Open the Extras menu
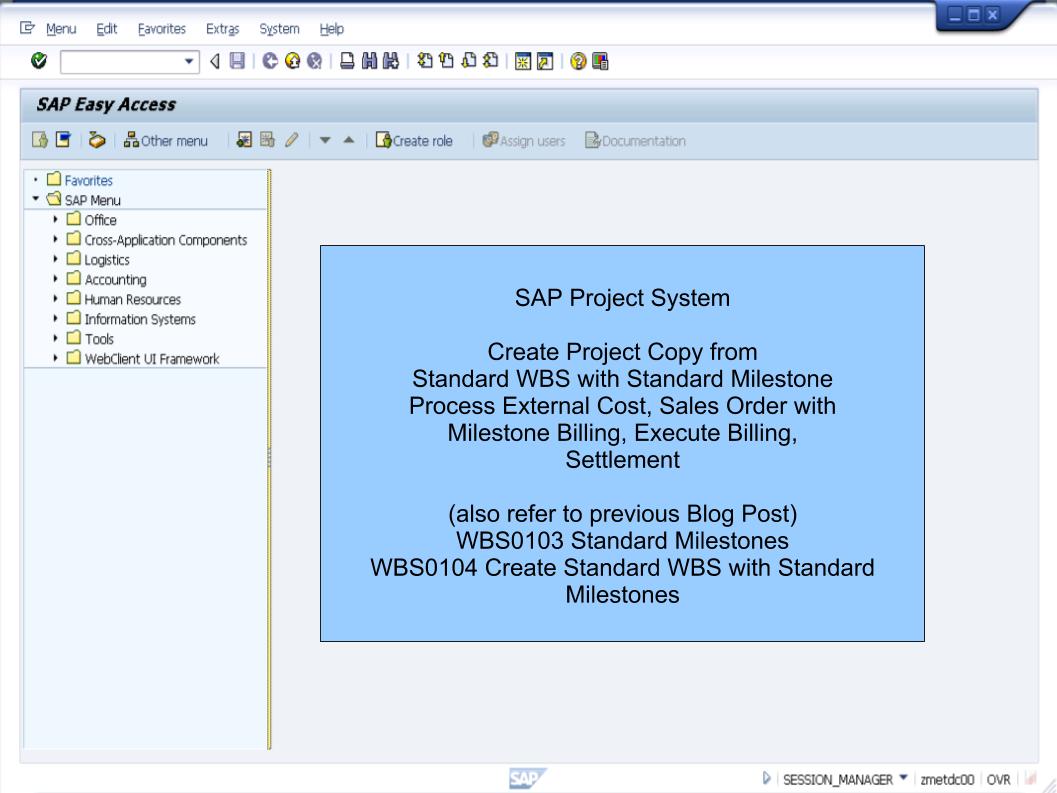The width and height of the screenshot is (1057, 793). point(222,28)
